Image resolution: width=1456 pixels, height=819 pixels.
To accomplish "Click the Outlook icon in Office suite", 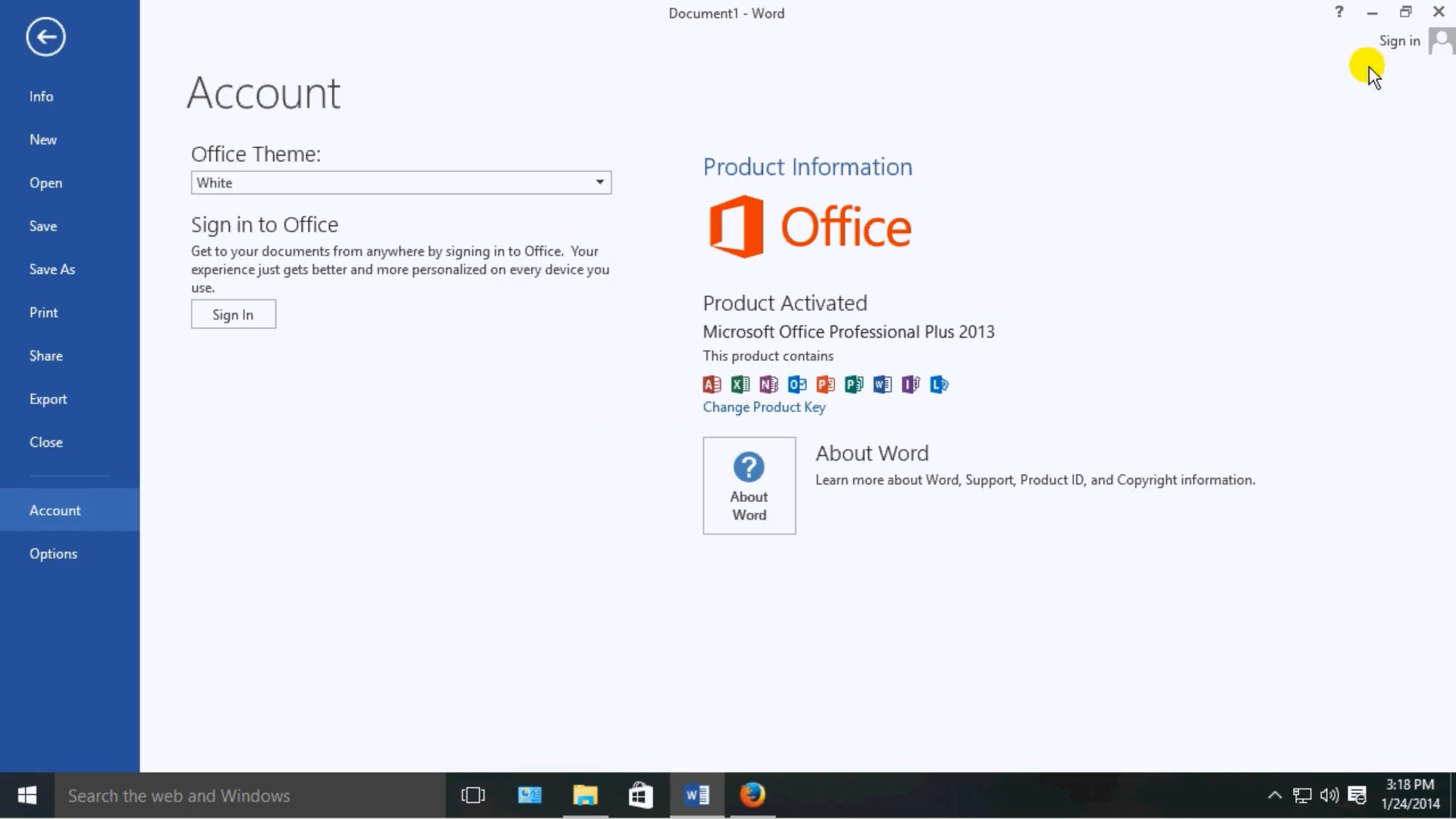I will (x=796, y=384).
